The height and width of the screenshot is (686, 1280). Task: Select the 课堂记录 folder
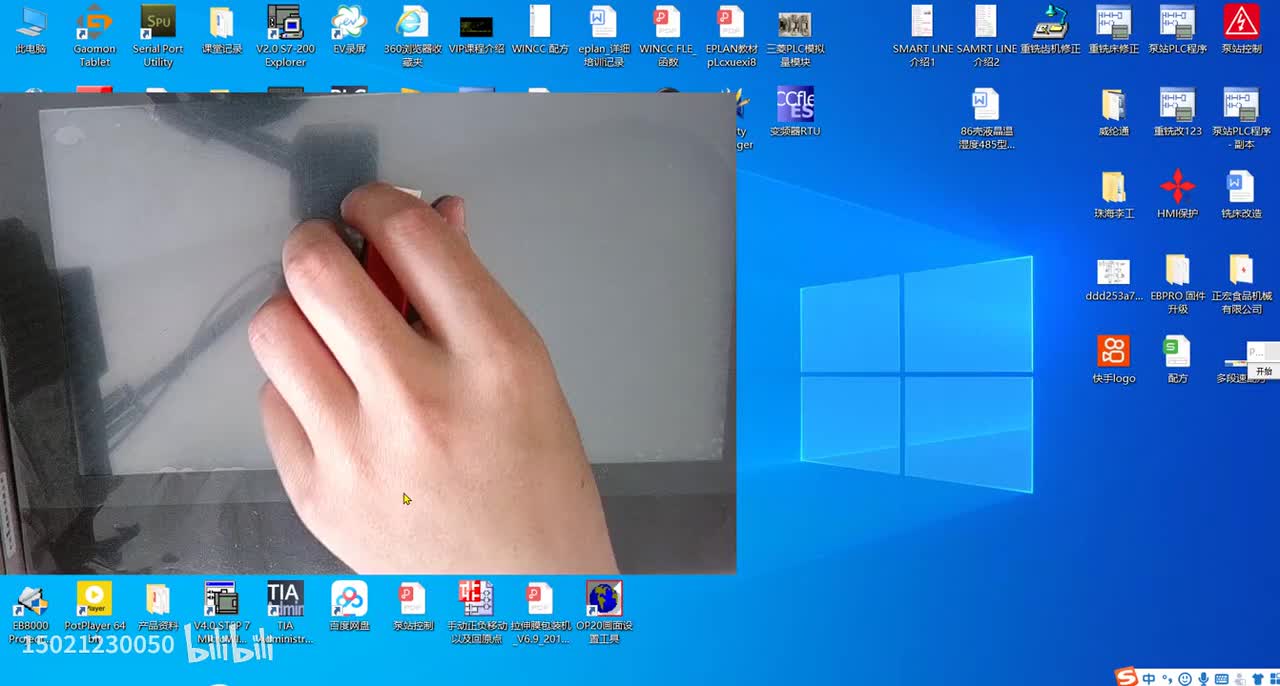coord(221,31)
